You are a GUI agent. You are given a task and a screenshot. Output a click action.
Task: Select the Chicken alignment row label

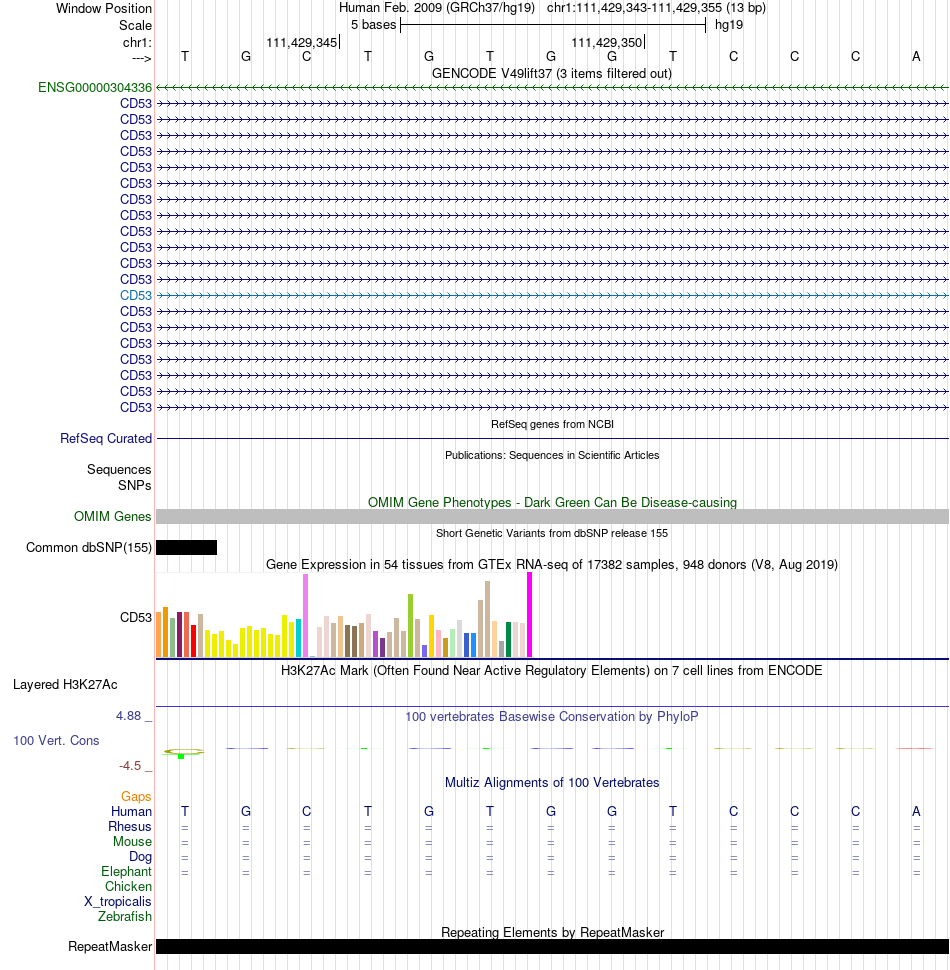tap(128, 886)
